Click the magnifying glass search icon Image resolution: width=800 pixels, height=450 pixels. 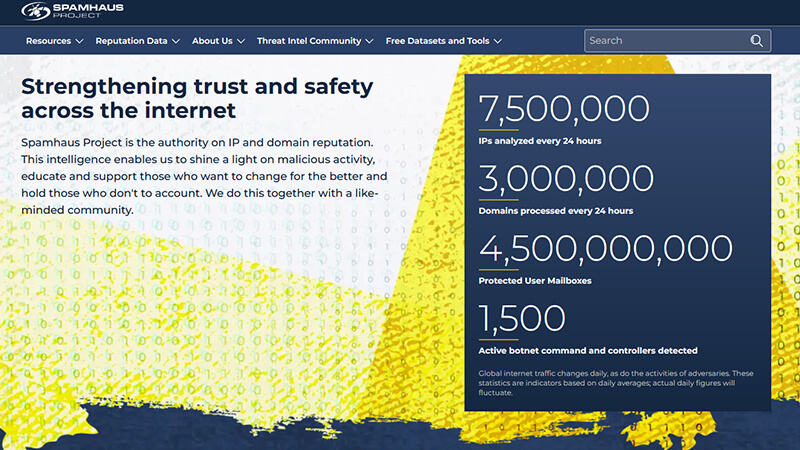pyautogui.click(x=756, y=41)
